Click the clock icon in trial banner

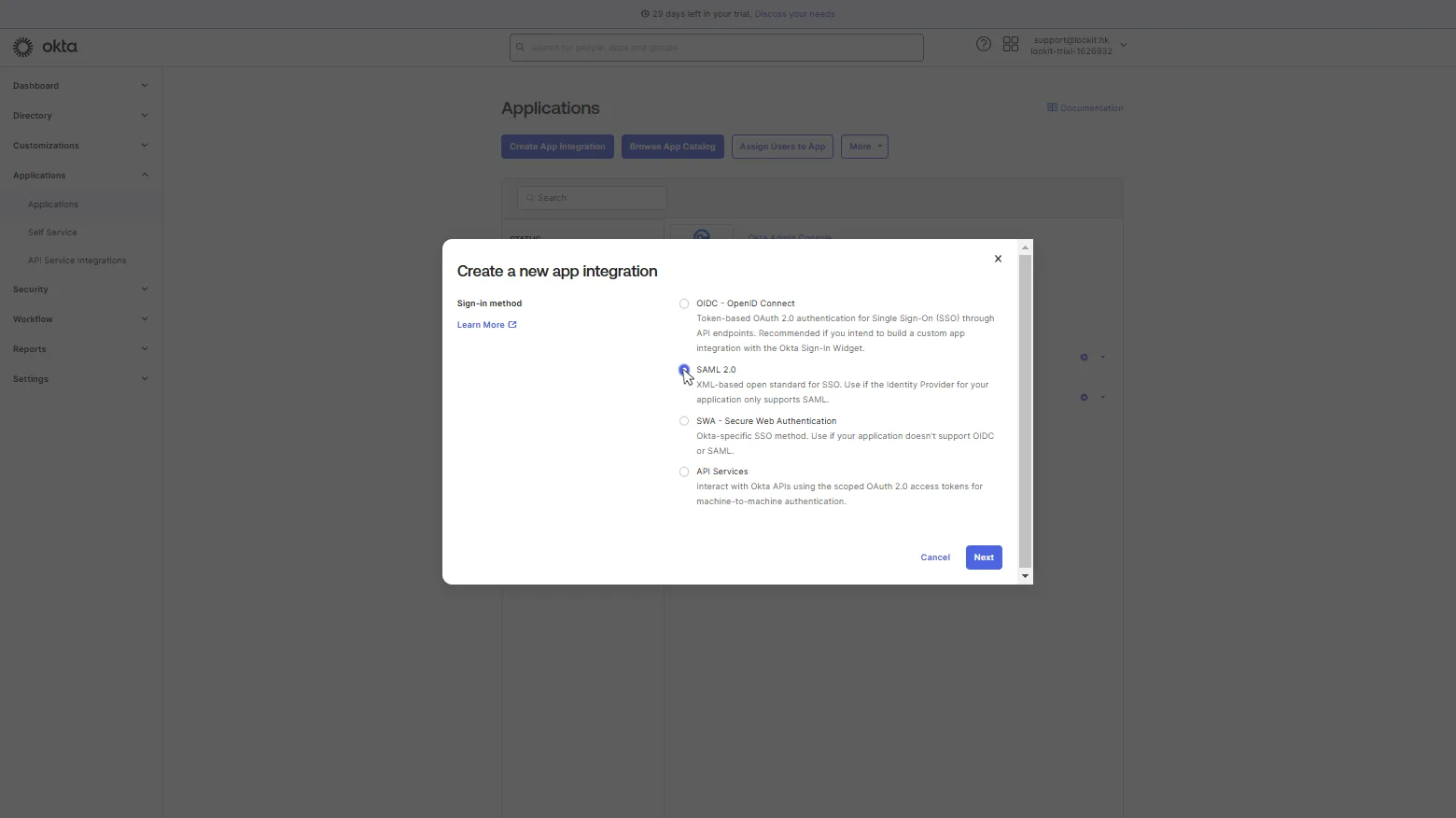pyautogui.click(x=645, y=14)
